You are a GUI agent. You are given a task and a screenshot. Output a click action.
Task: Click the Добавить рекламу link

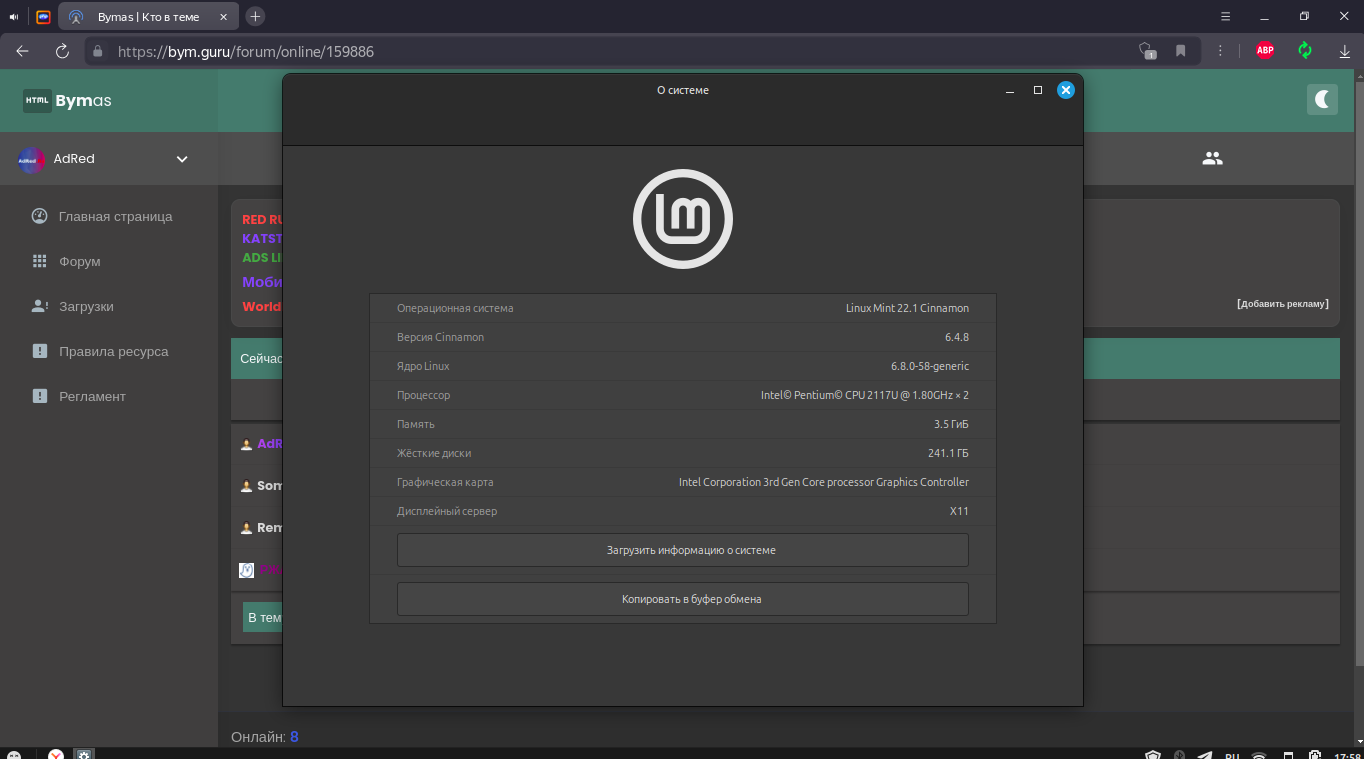[1282, 304]
